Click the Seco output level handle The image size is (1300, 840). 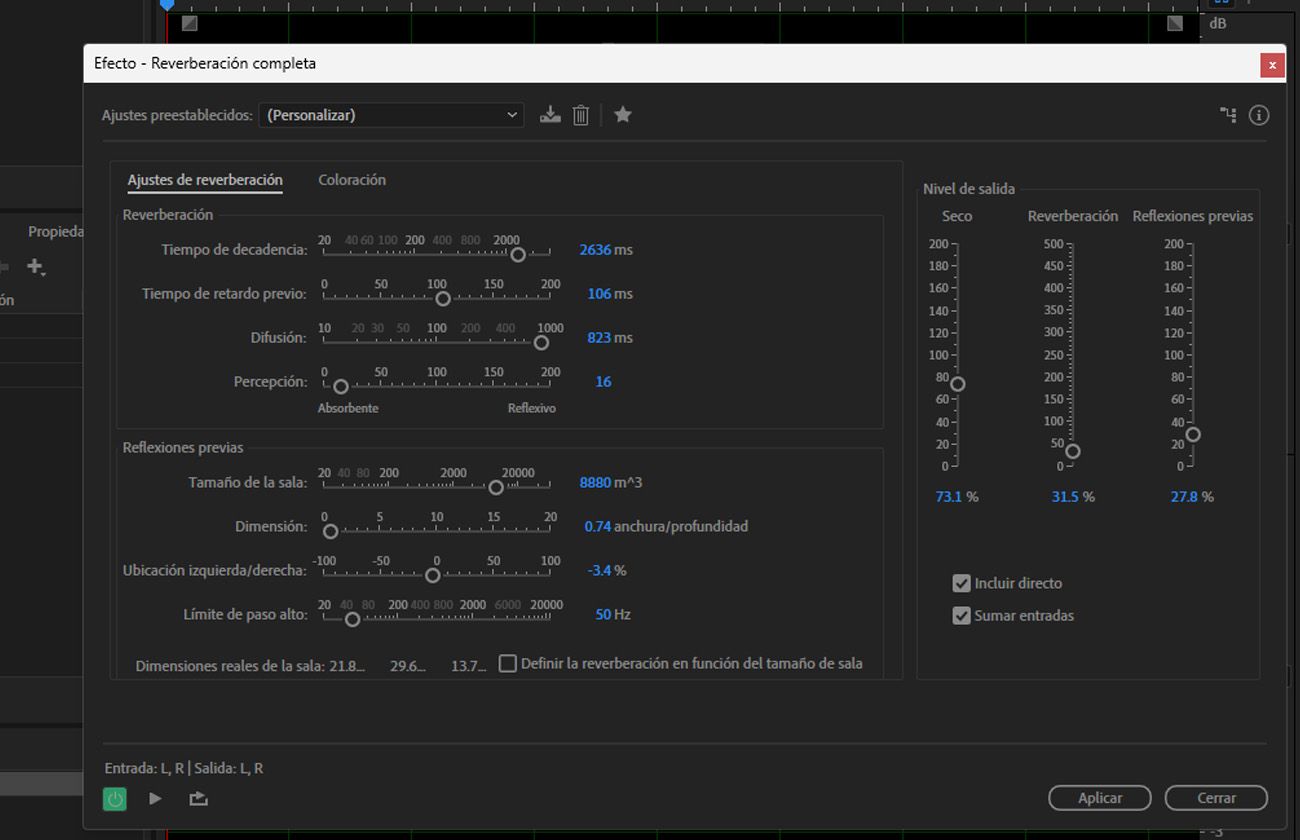click(957, 383)
